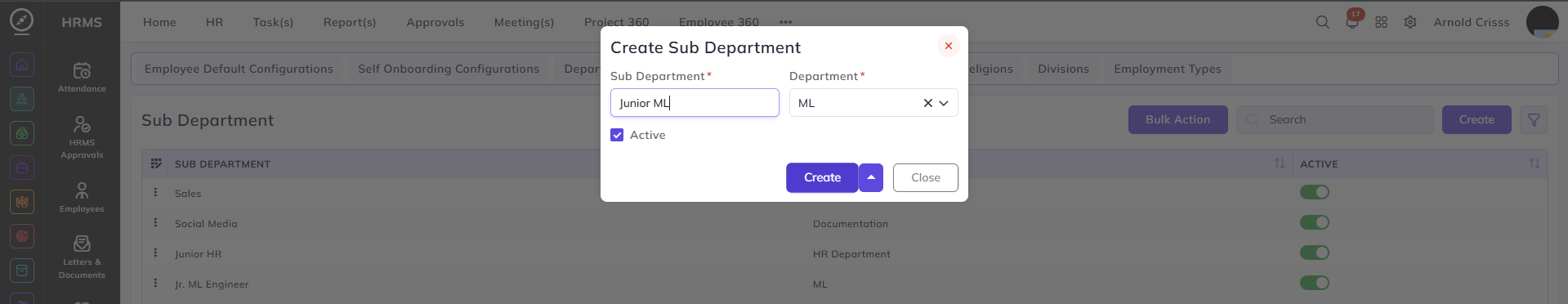Open the purple briefcase module icon

pos(22,168)
